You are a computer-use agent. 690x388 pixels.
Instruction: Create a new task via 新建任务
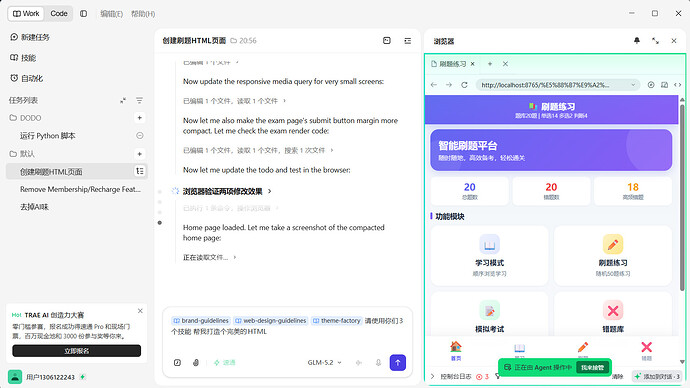point(30,37)
